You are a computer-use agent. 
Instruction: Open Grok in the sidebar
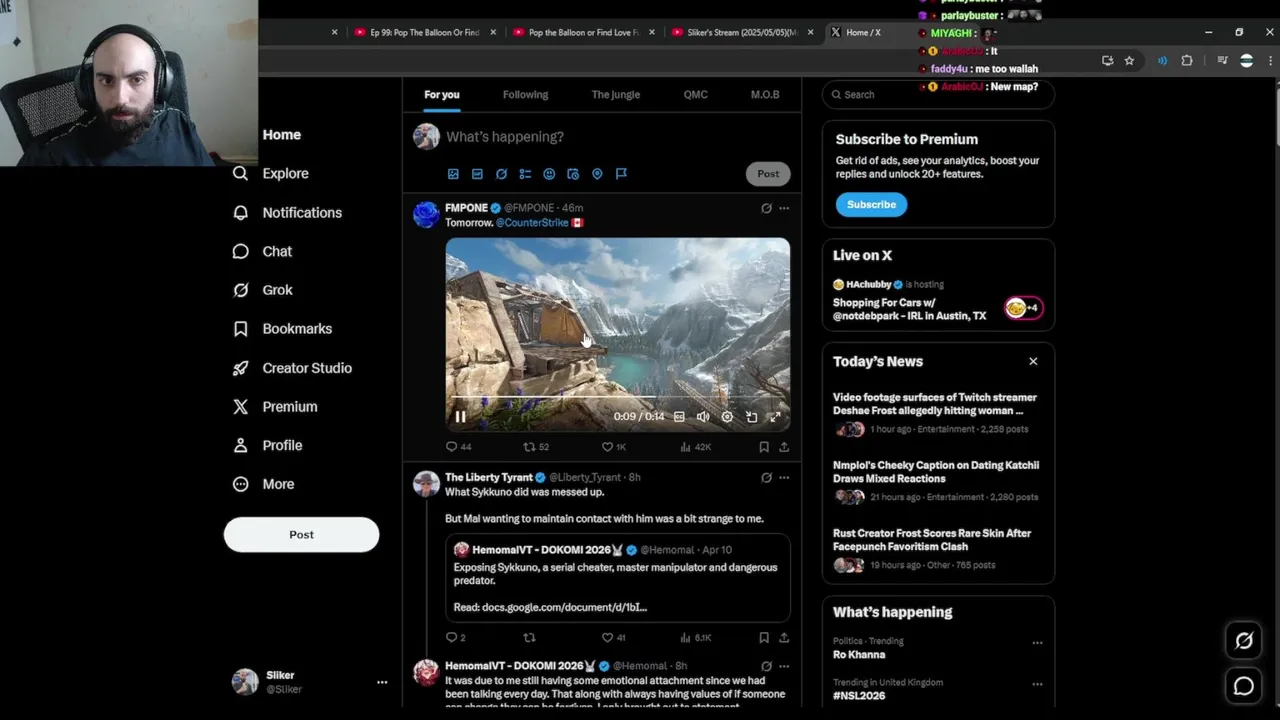point(262,290)
